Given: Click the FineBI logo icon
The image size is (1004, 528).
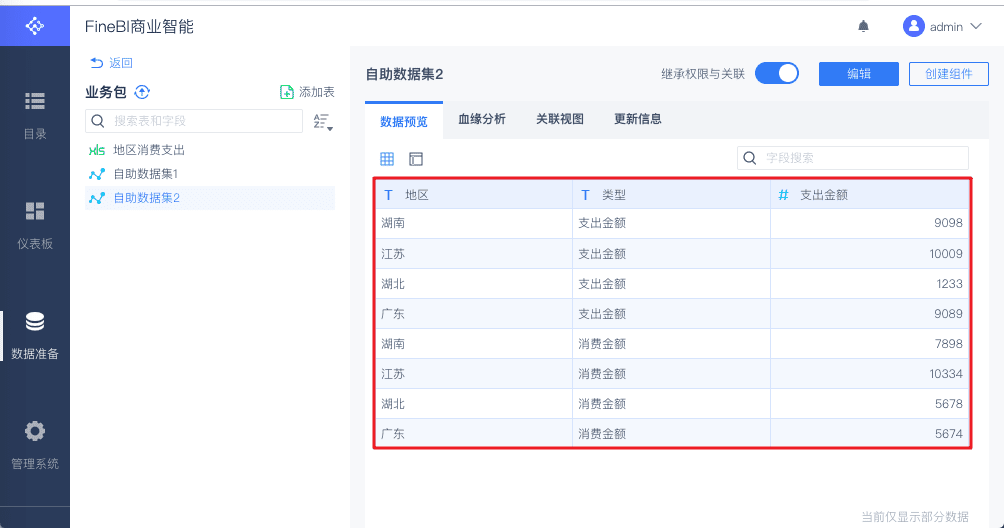Looking at the screenshot, I should (35, 26).
